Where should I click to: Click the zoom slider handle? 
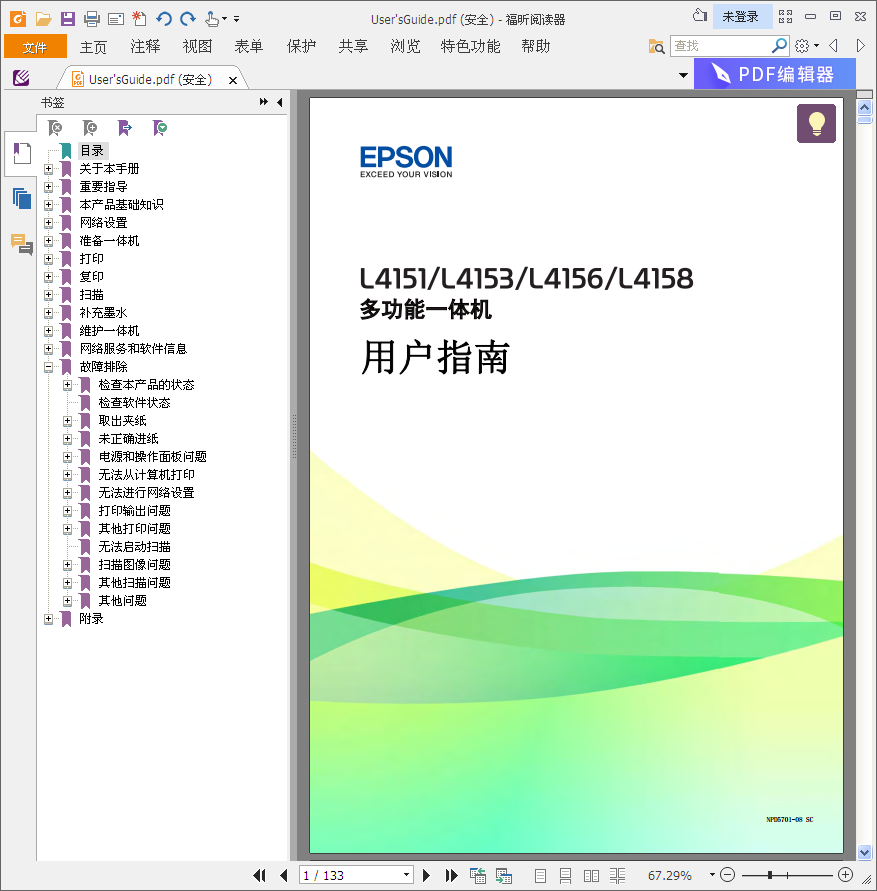tap(770, 875)
